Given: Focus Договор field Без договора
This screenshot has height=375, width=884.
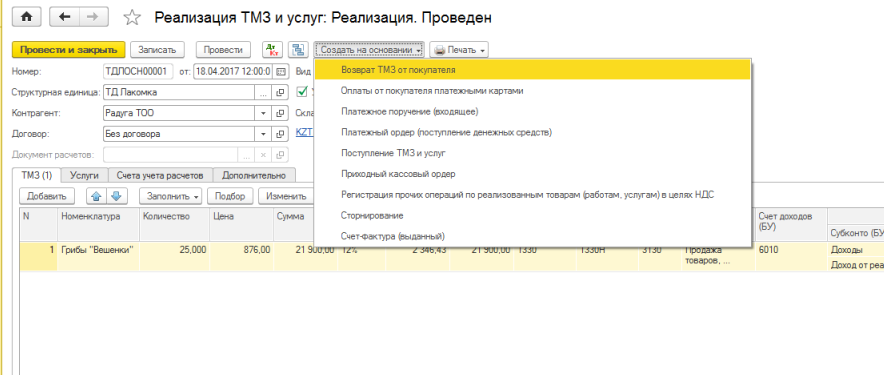Looking at the screenshot, I should point(179,134).
